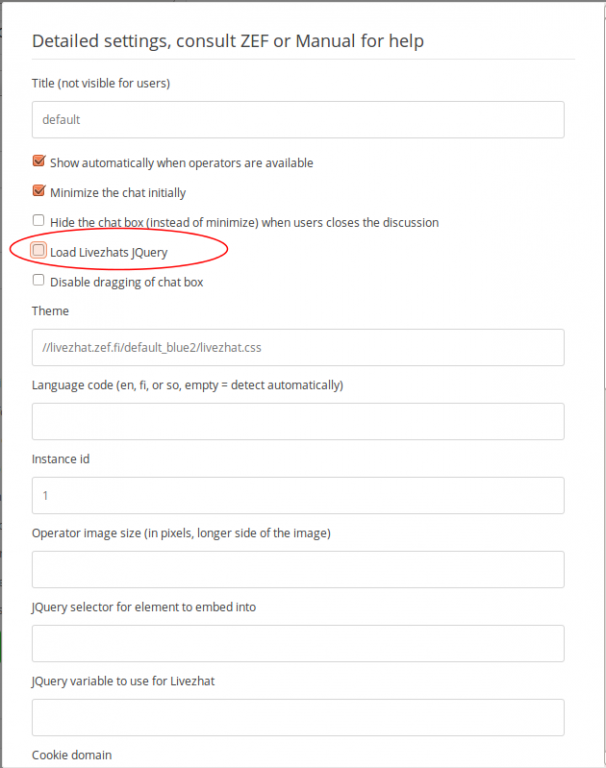
Task: Click the Operator image size label
Action: point(181,533)
